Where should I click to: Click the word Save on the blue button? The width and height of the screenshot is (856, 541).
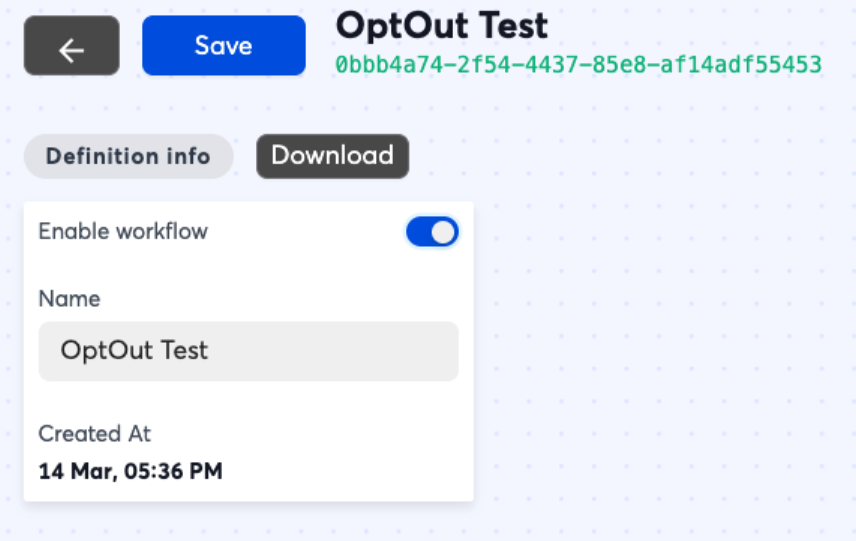223,46
